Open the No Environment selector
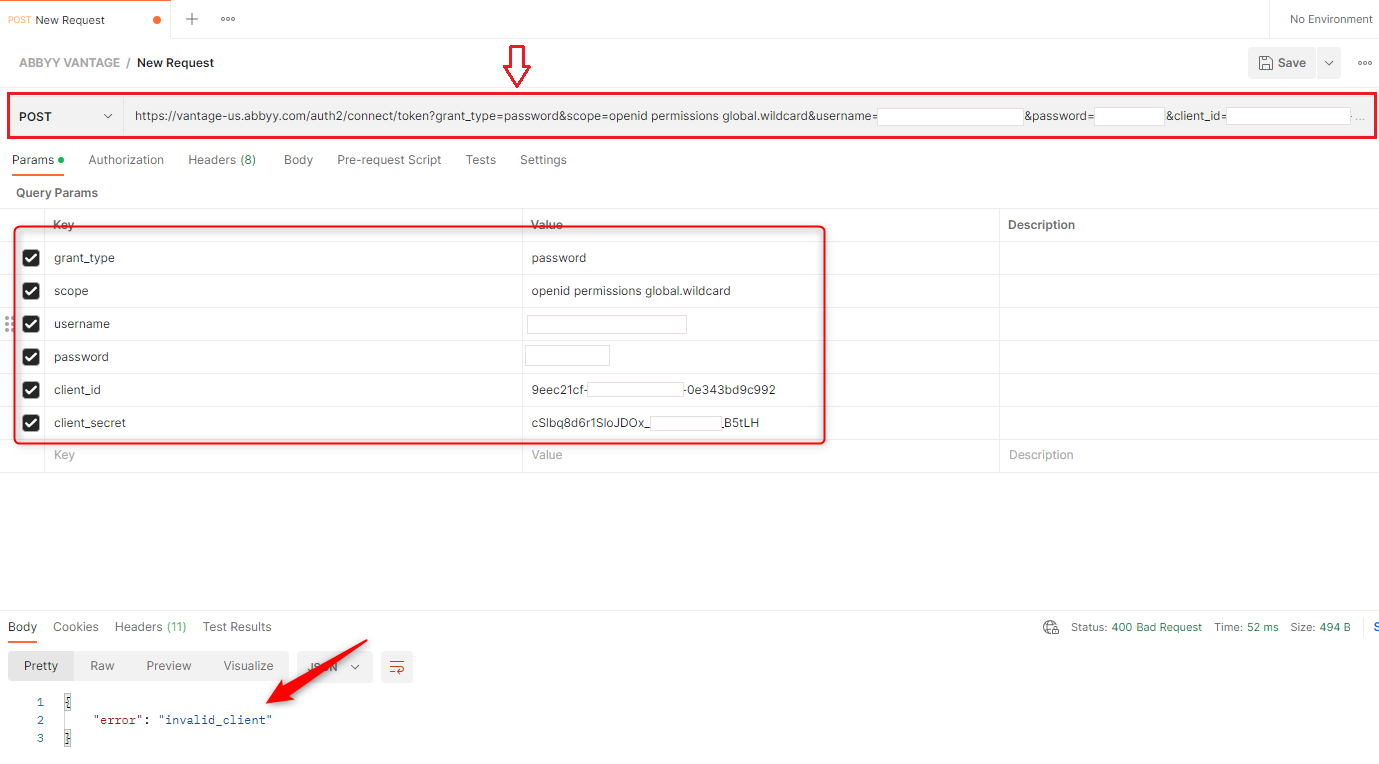 [x=1330, y=19]
